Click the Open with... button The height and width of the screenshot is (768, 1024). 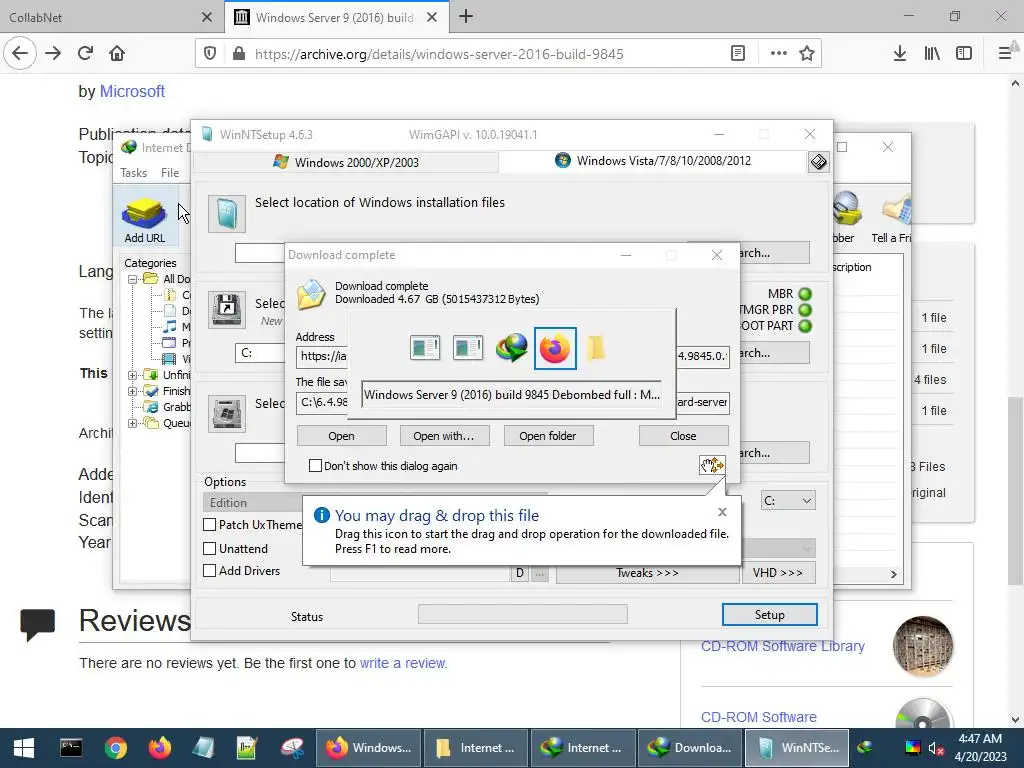pyautogui.click(x=443, y=436)
